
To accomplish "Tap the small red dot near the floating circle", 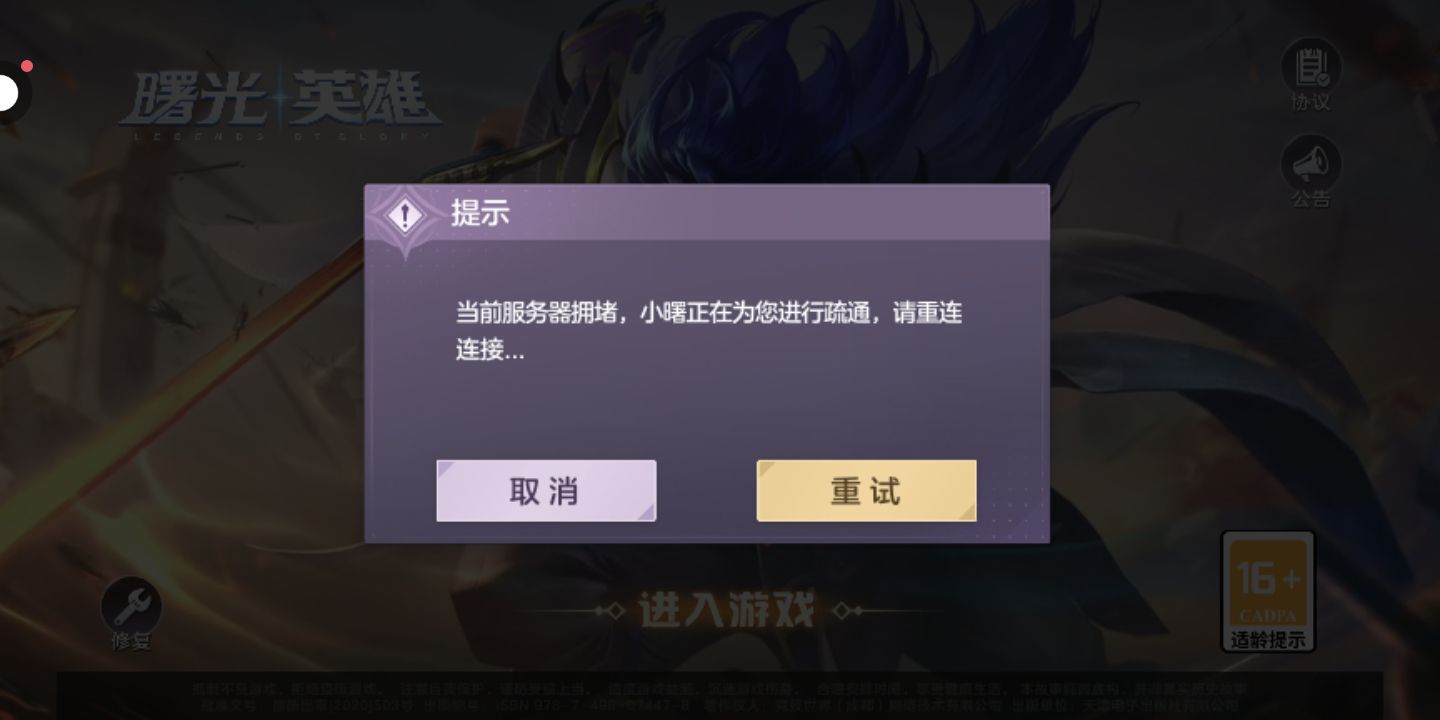I will pyautogui.click(x=27, y=66).
